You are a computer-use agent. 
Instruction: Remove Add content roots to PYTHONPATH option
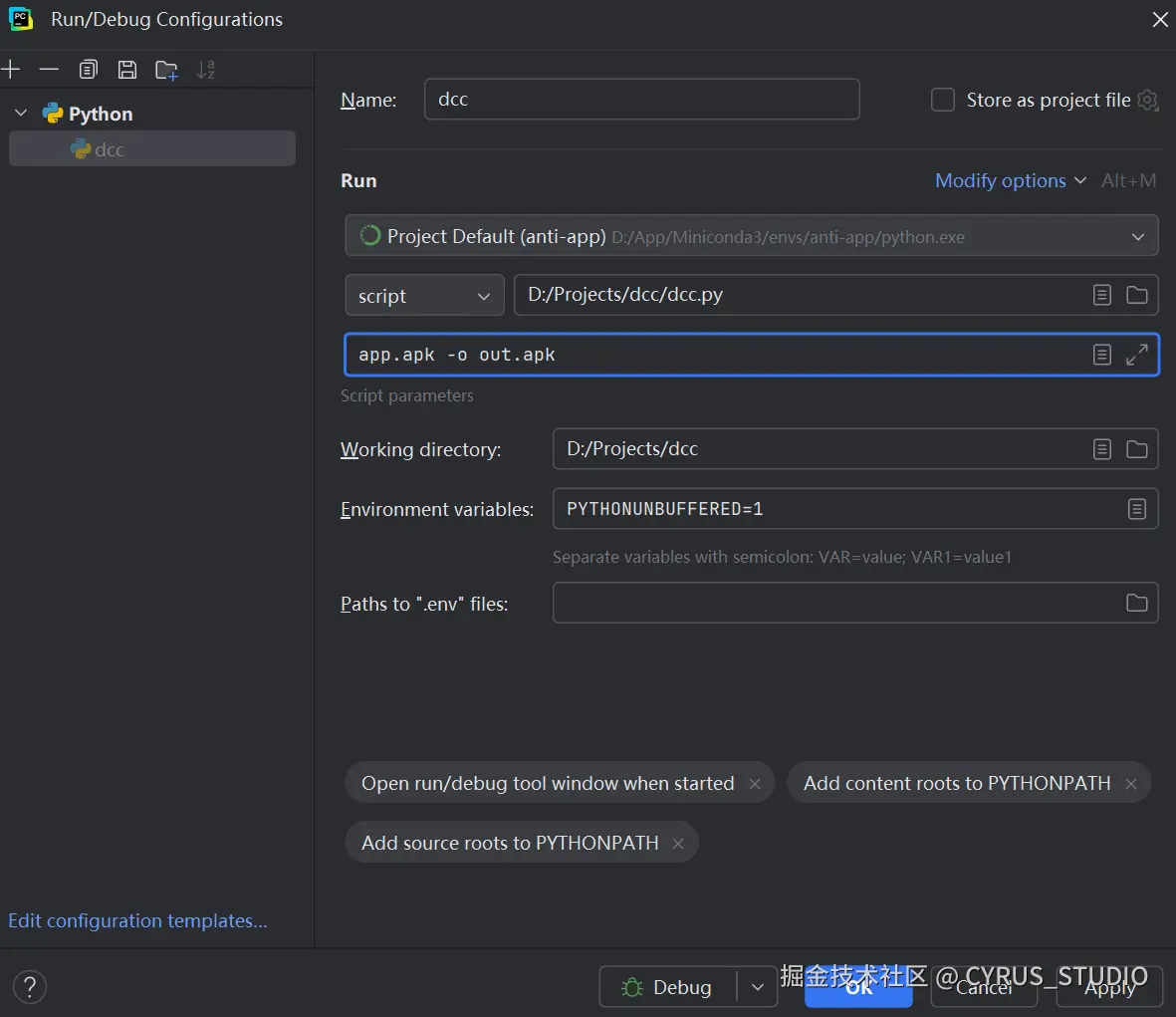(1131, 784)
